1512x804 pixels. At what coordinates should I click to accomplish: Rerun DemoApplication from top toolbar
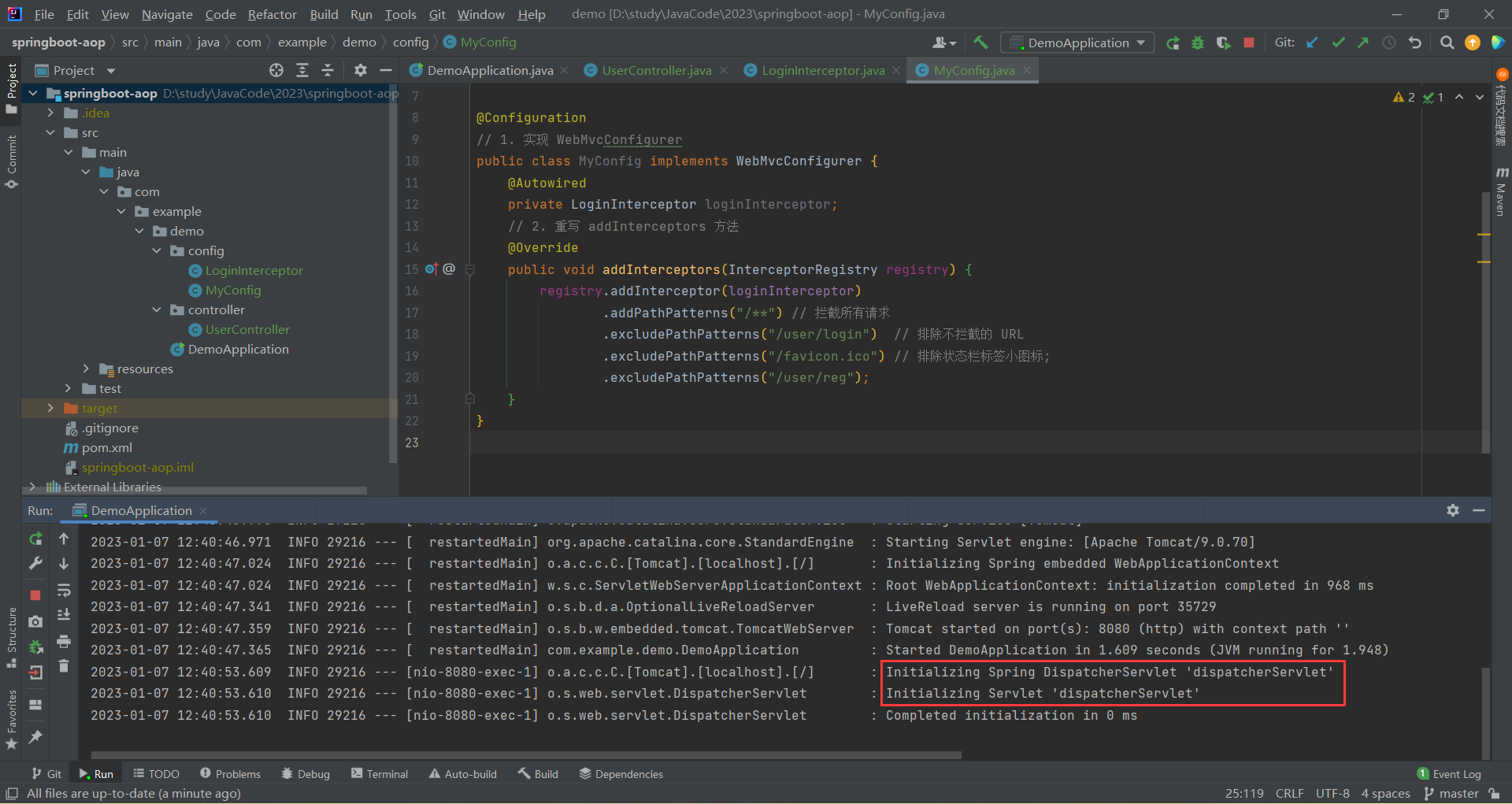tap(1173, 43)
